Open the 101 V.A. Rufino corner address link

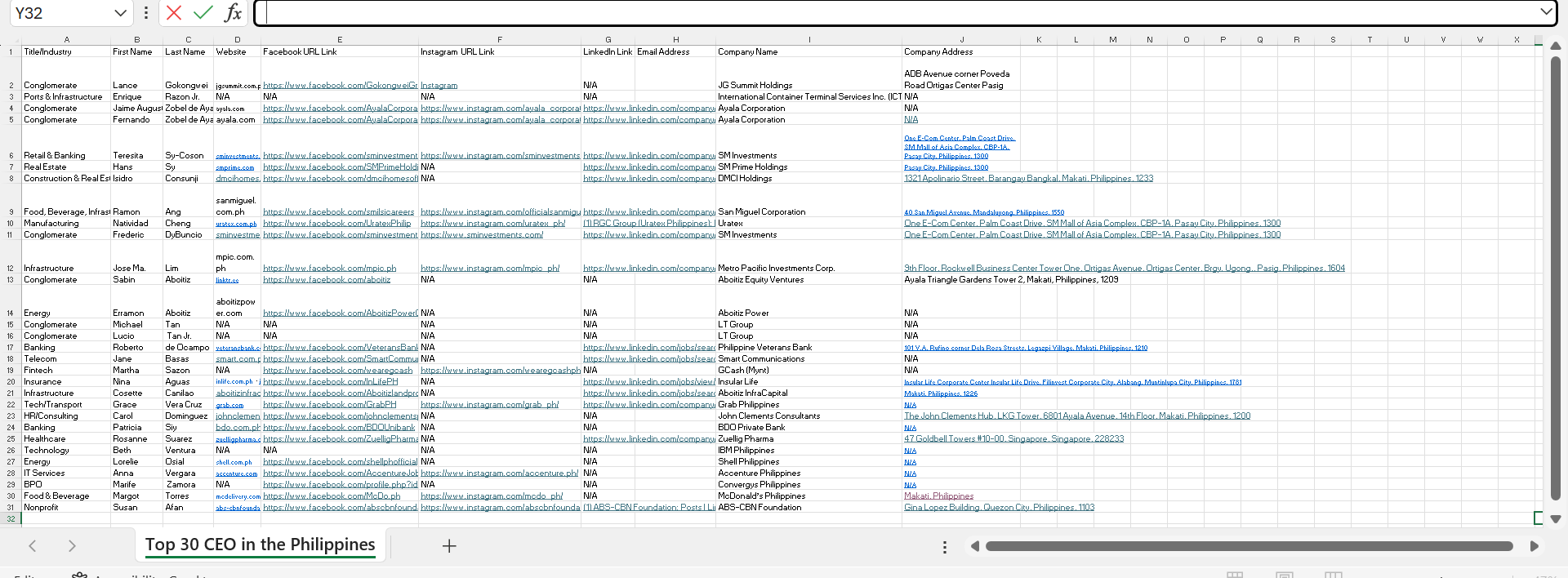pyautogui.click(x=1025, y=348)
